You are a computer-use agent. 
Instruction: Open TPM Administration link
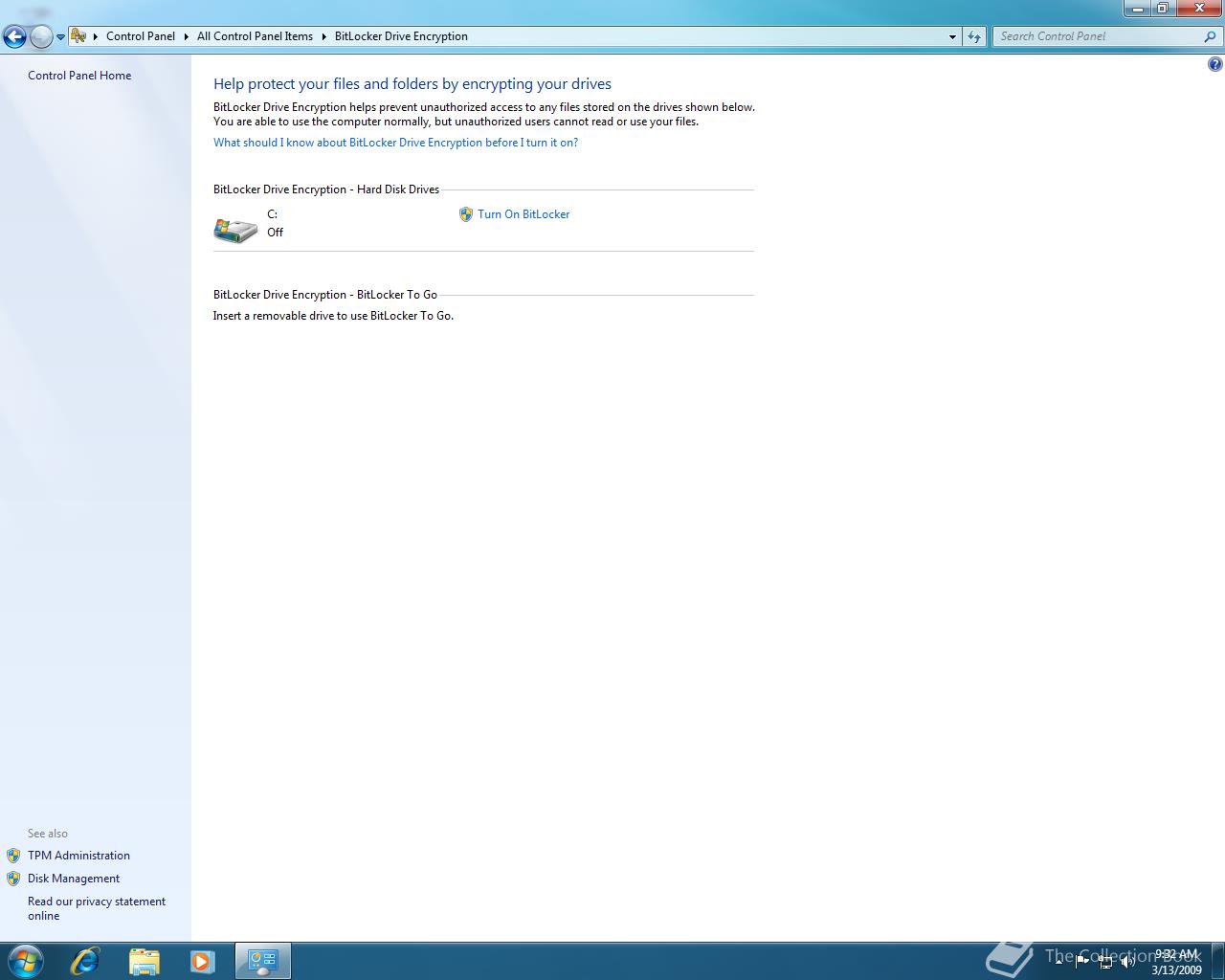pyautogui.click(x=78, y=856)
